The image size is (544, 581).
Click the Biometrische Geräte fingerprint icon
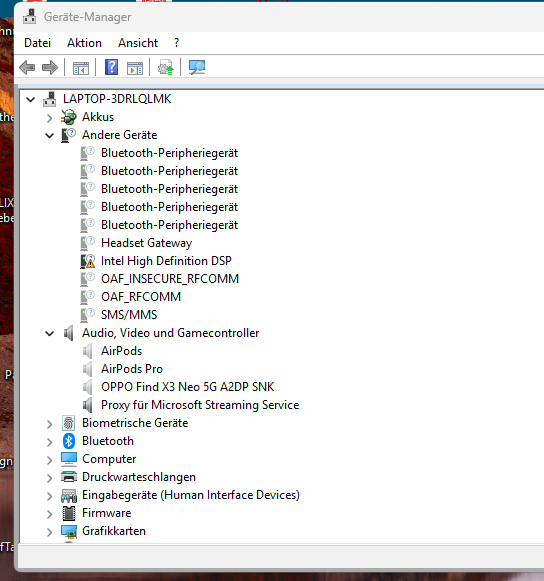tap(69, 423)
